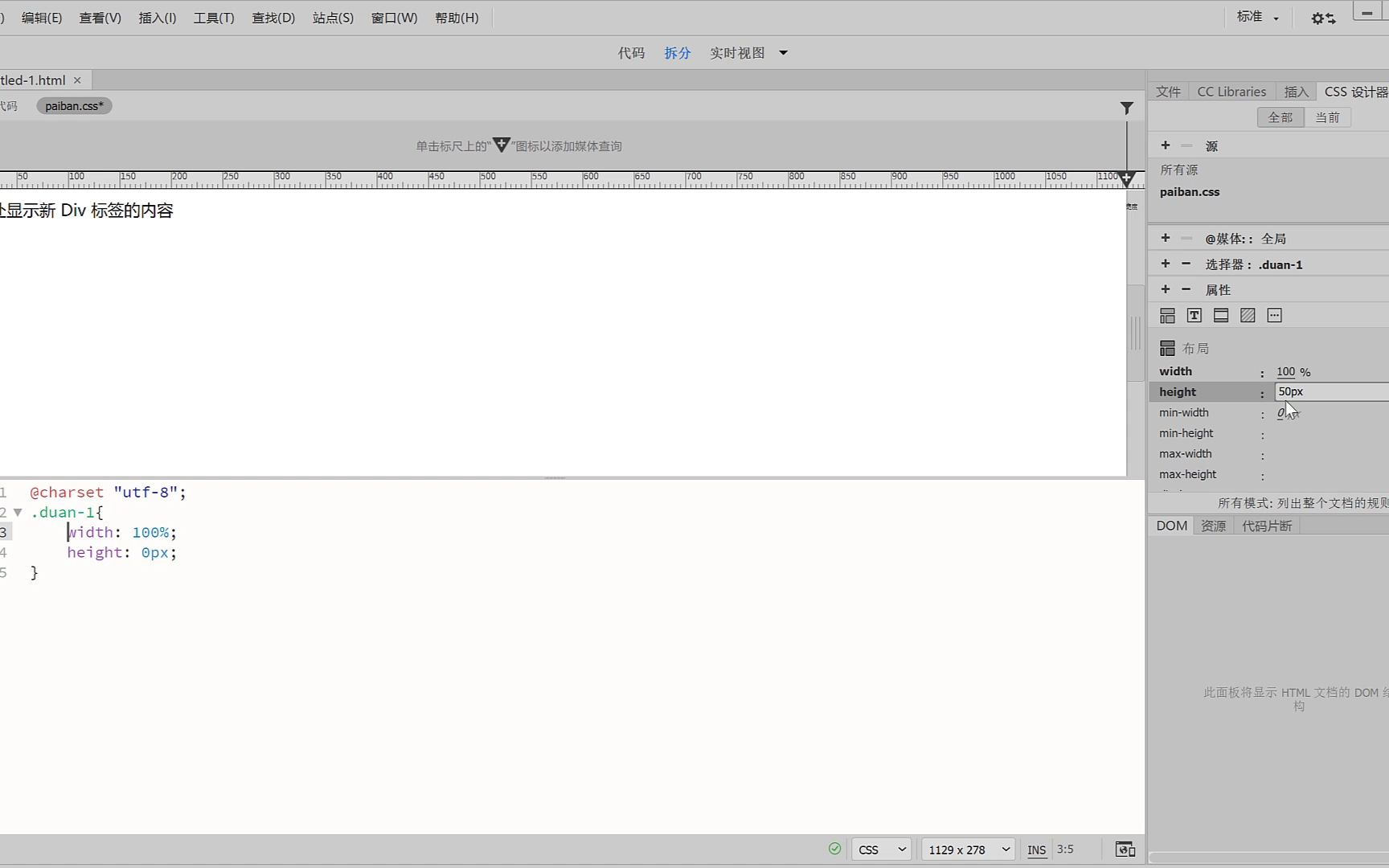Add a new CSS source with plus
Image resolution: width=1389 pixels, height=868 pixels.
click(1166, 145)
